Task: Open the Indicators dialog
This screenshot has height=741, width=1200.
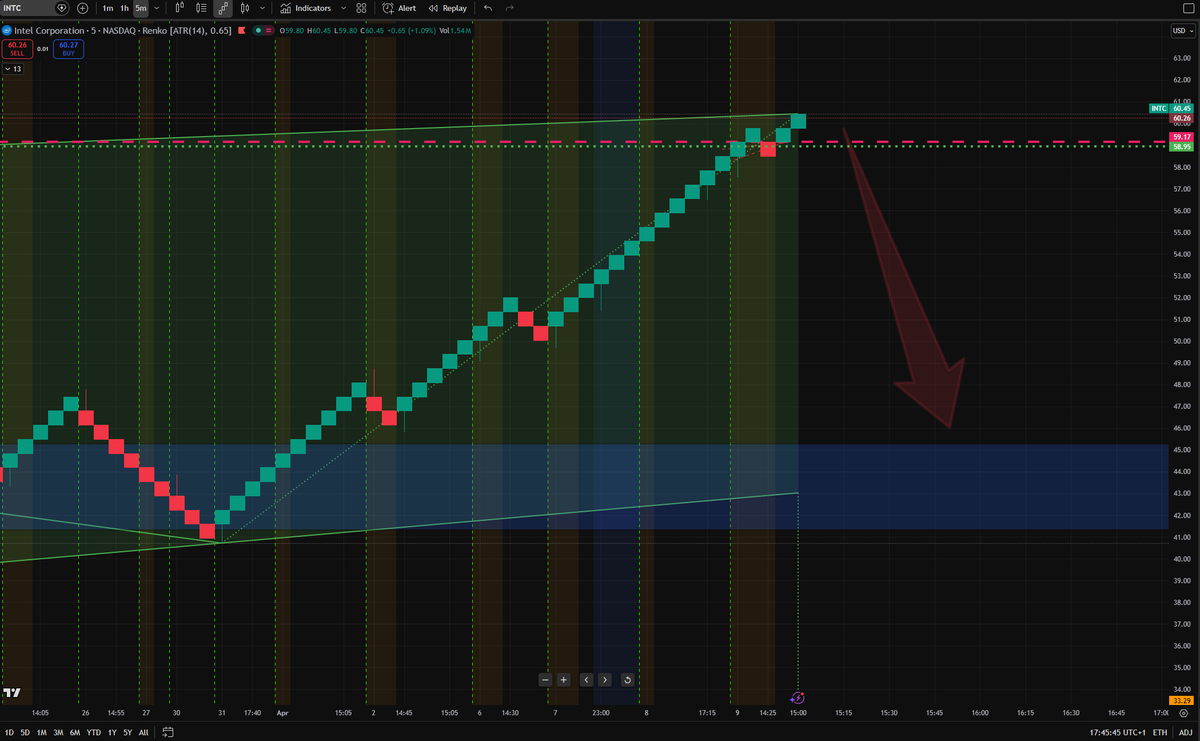Action: [306, 8]
